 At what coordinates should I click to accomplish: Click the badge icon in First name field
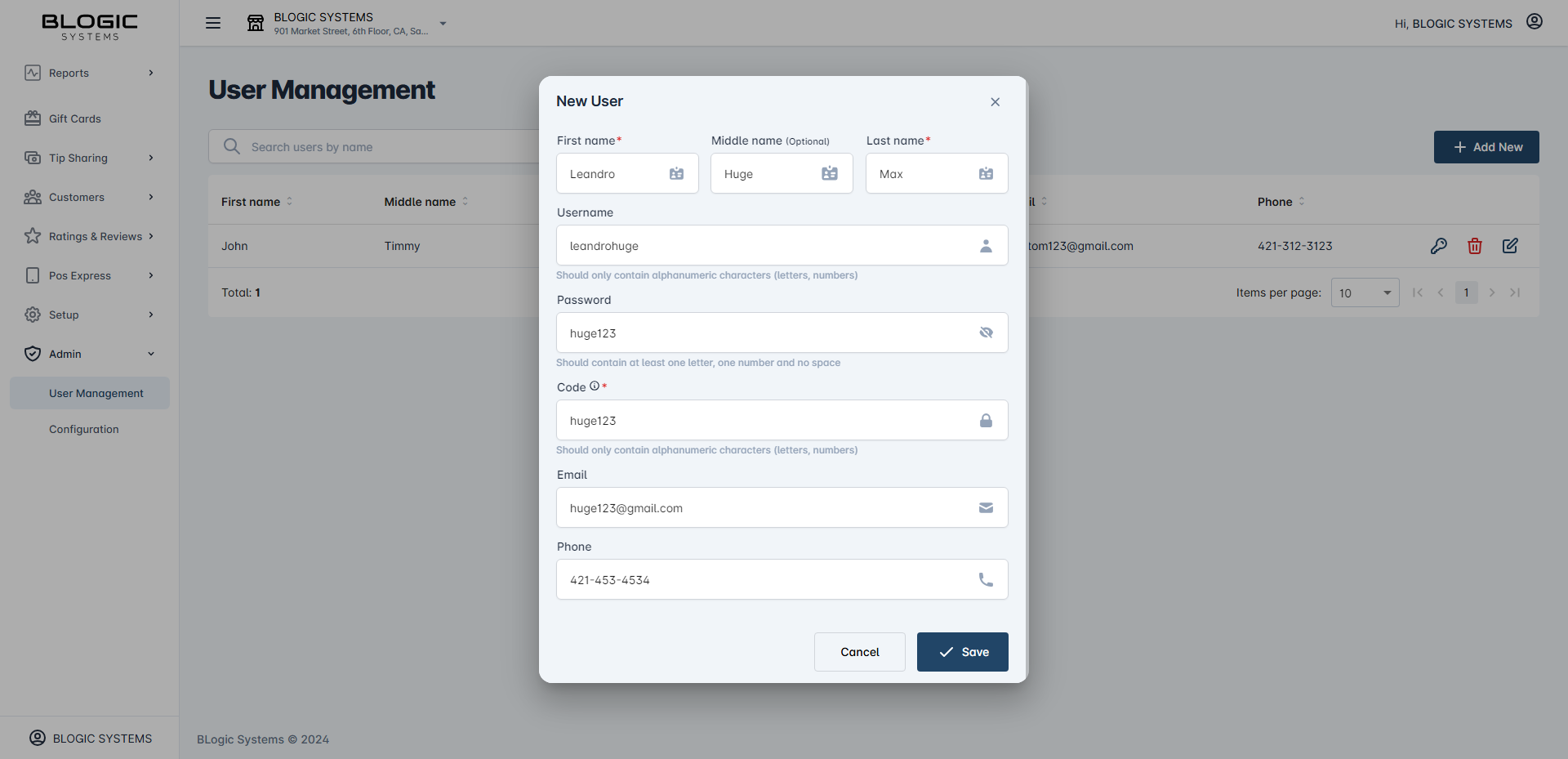tap(676, 173)
